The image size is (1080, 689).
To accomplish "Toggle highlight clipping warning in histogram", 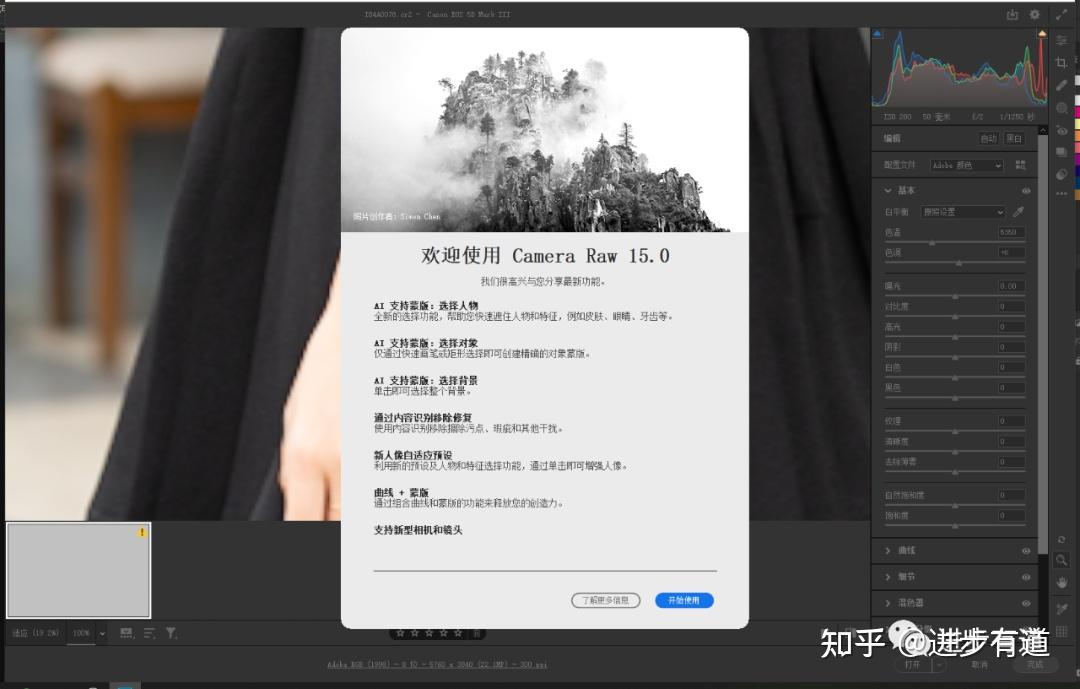I will tap(1041, 33).
